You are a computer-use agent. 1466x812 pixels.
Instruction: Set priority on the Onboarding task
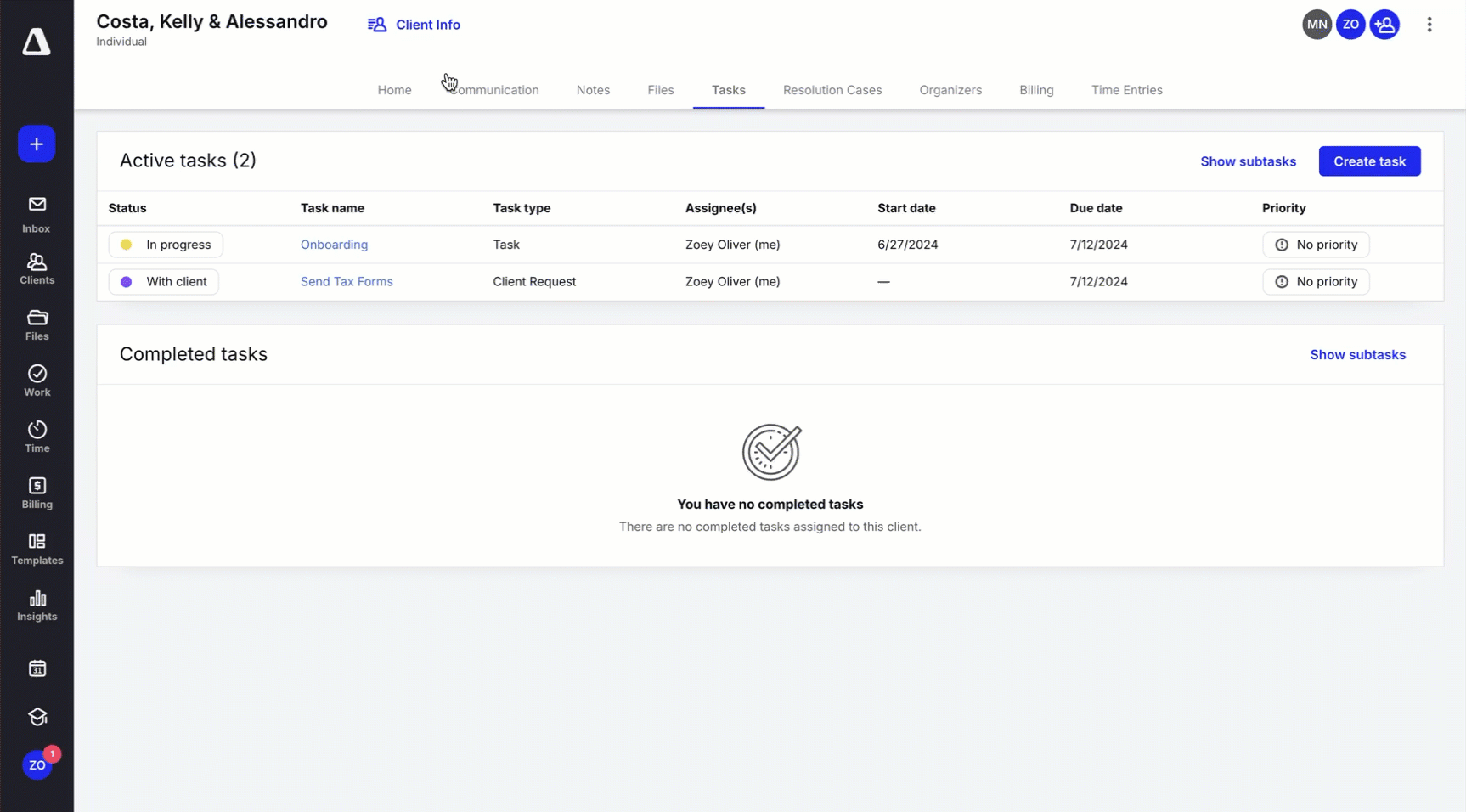pos(1316,244)
